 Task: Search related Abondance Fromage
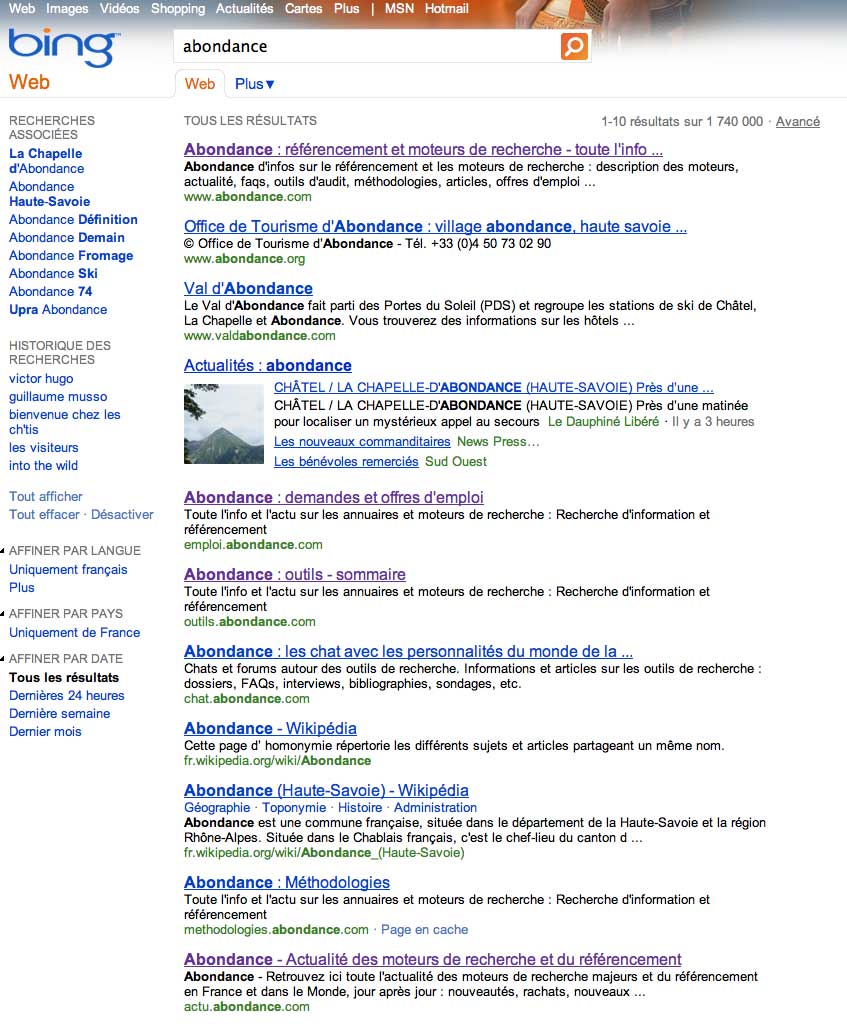coord(71,255)
